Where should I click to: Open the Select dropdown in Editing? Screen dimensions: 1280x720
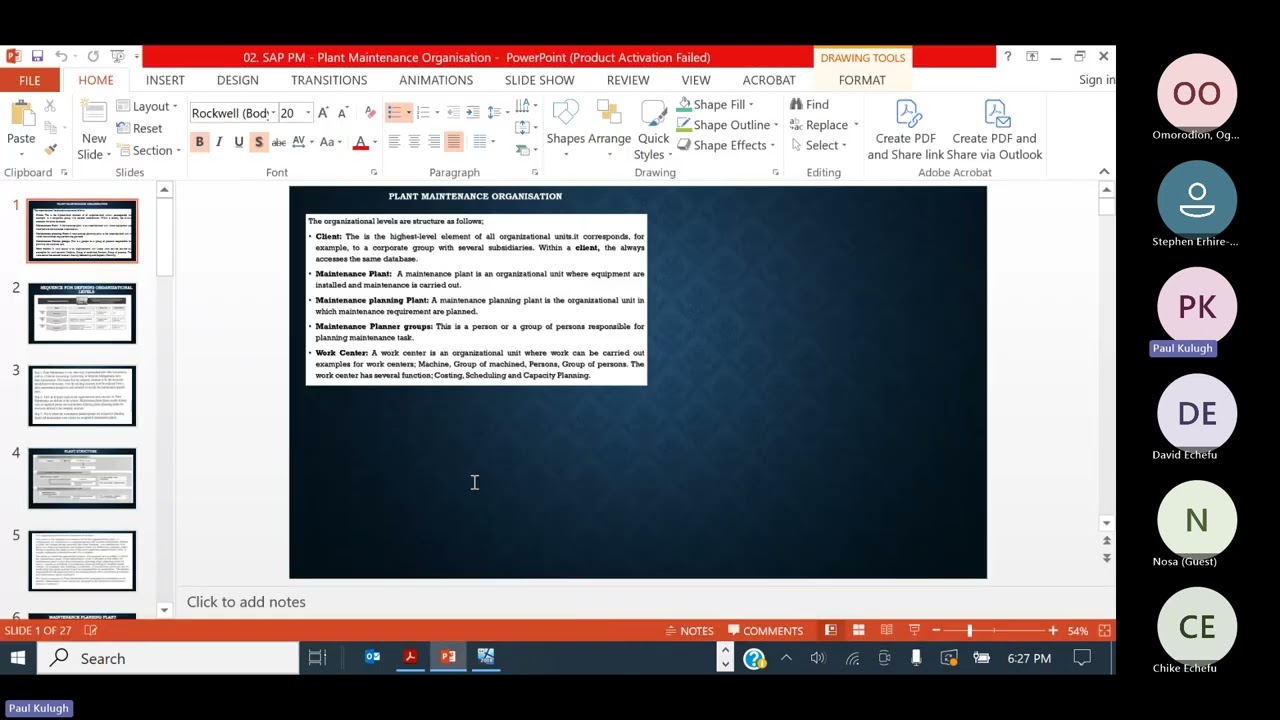click(x=818, y=145)
